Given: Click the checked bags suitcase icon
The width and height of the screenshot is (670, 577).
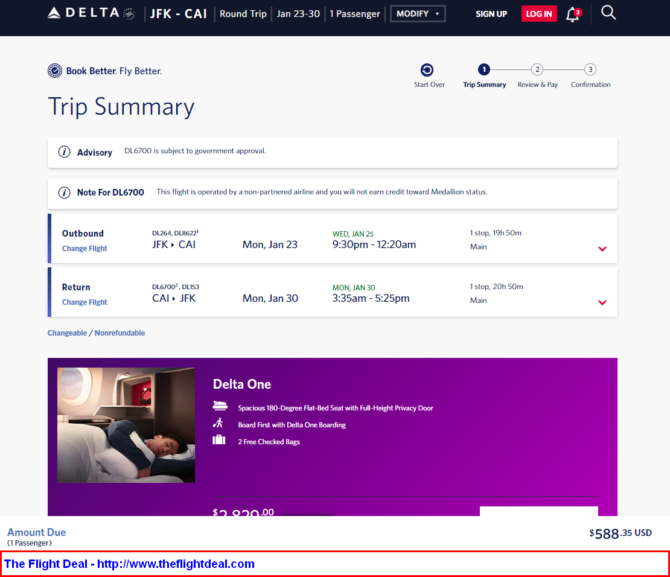Looking at the screenshot, I should [x=219, y=440].
